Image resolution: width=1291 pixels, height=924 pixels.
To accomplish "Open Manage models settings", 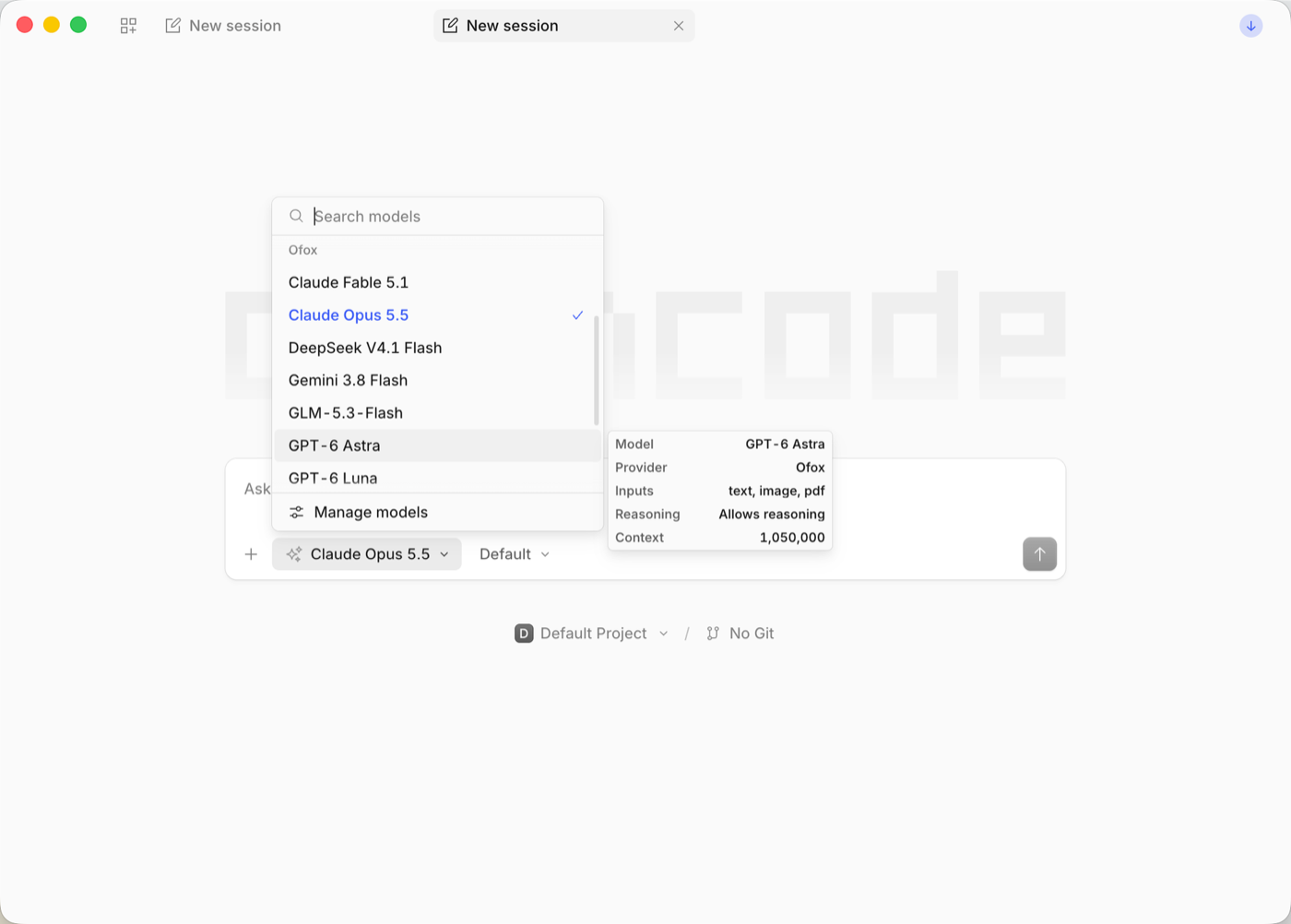I will click(x=438, y=512).
